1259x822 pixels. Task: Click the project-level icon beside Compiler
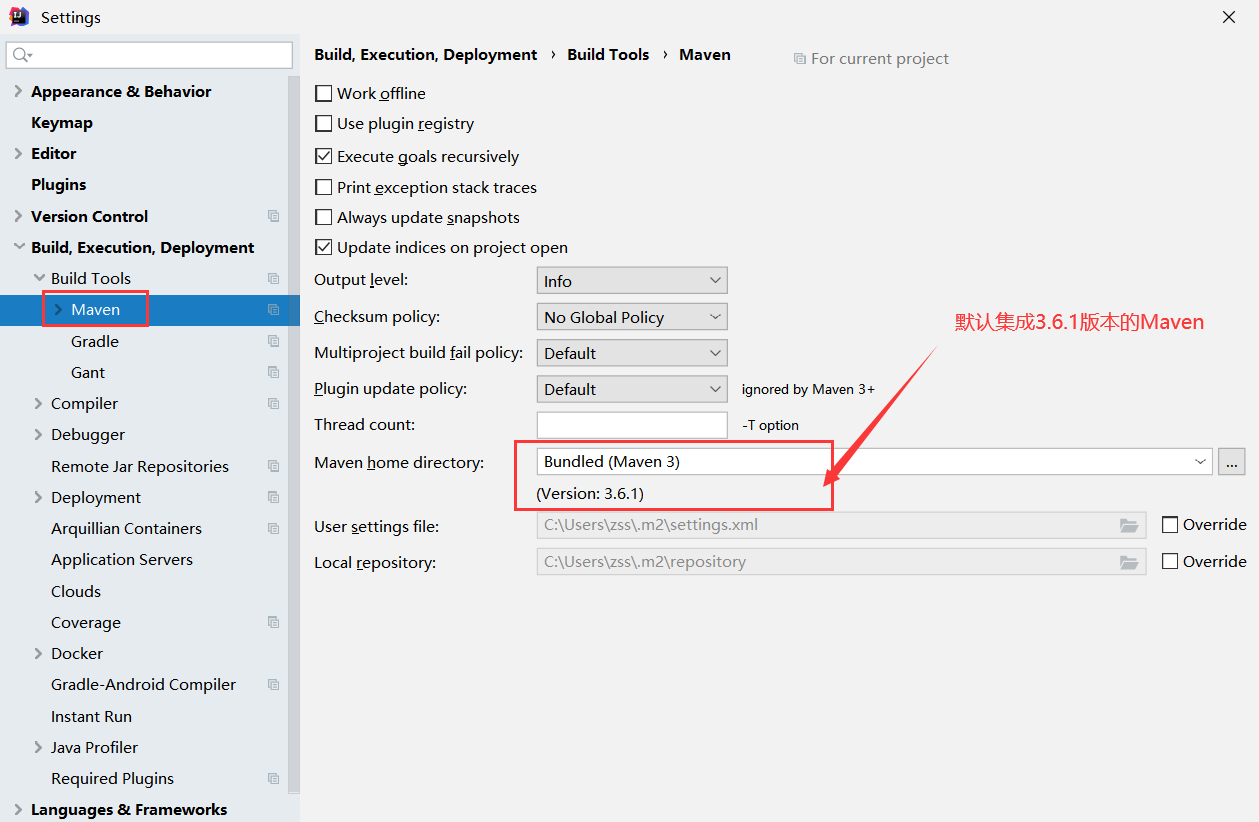[x=274, y=403]
